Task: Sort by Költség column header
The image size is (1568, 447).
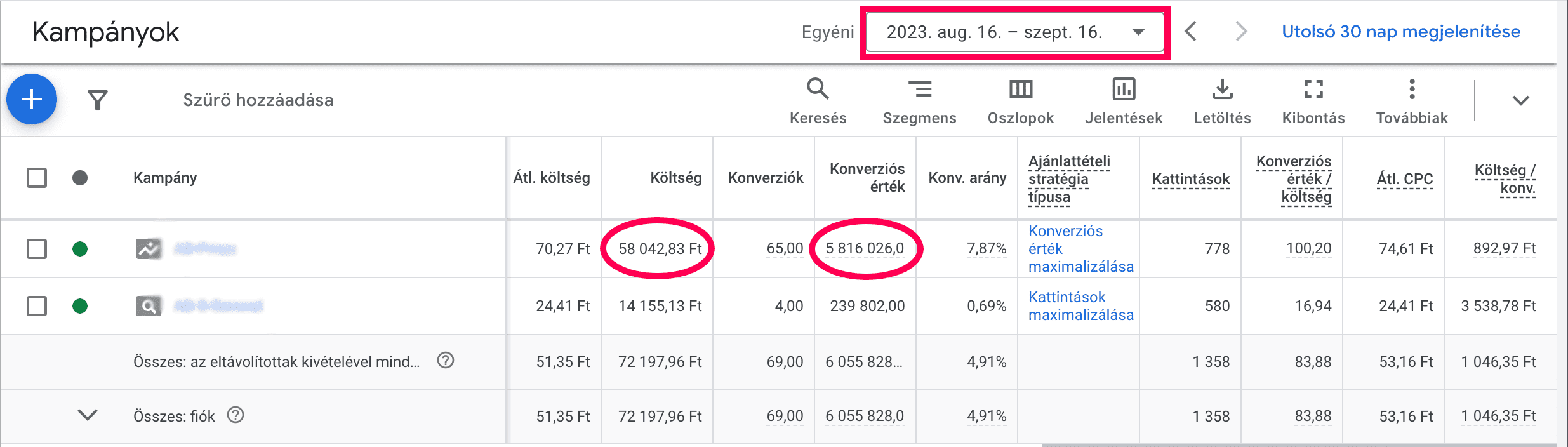Action: coord(675,178)
